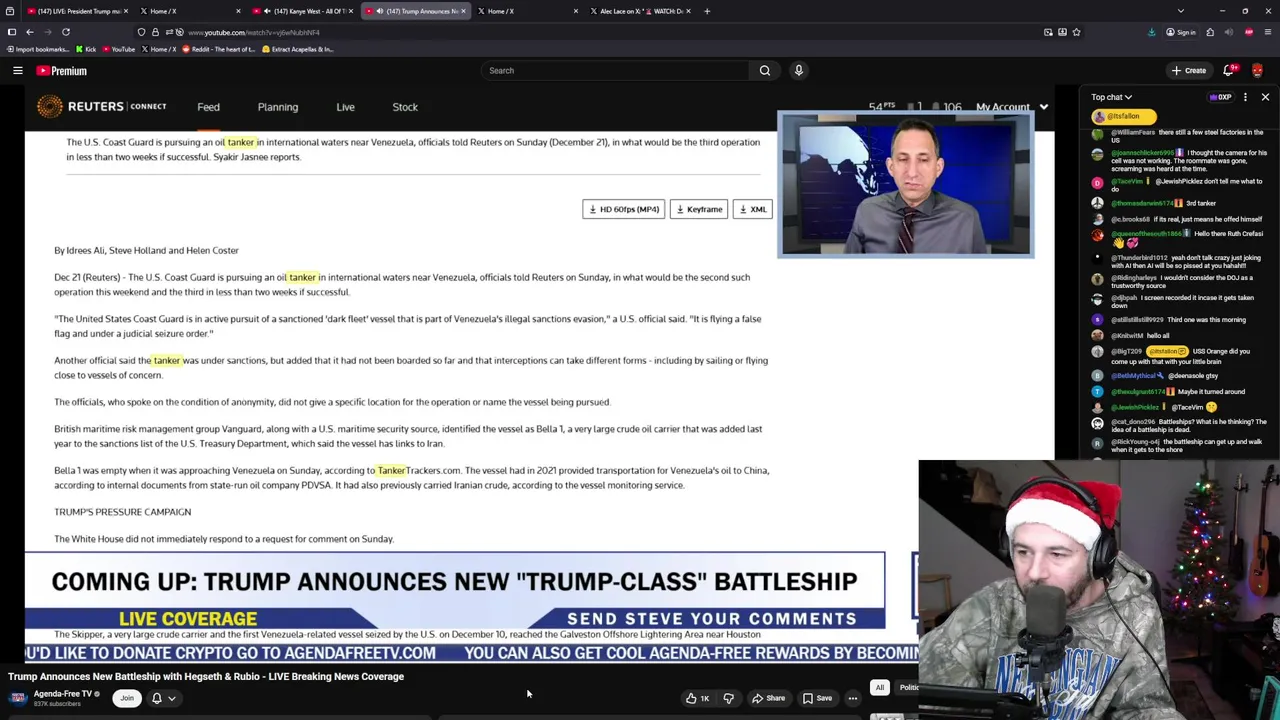This screenshot has height=720, width=1280.
Task: Expand notification bell dropdown next to Join
Action: click(x=171, y=698)
